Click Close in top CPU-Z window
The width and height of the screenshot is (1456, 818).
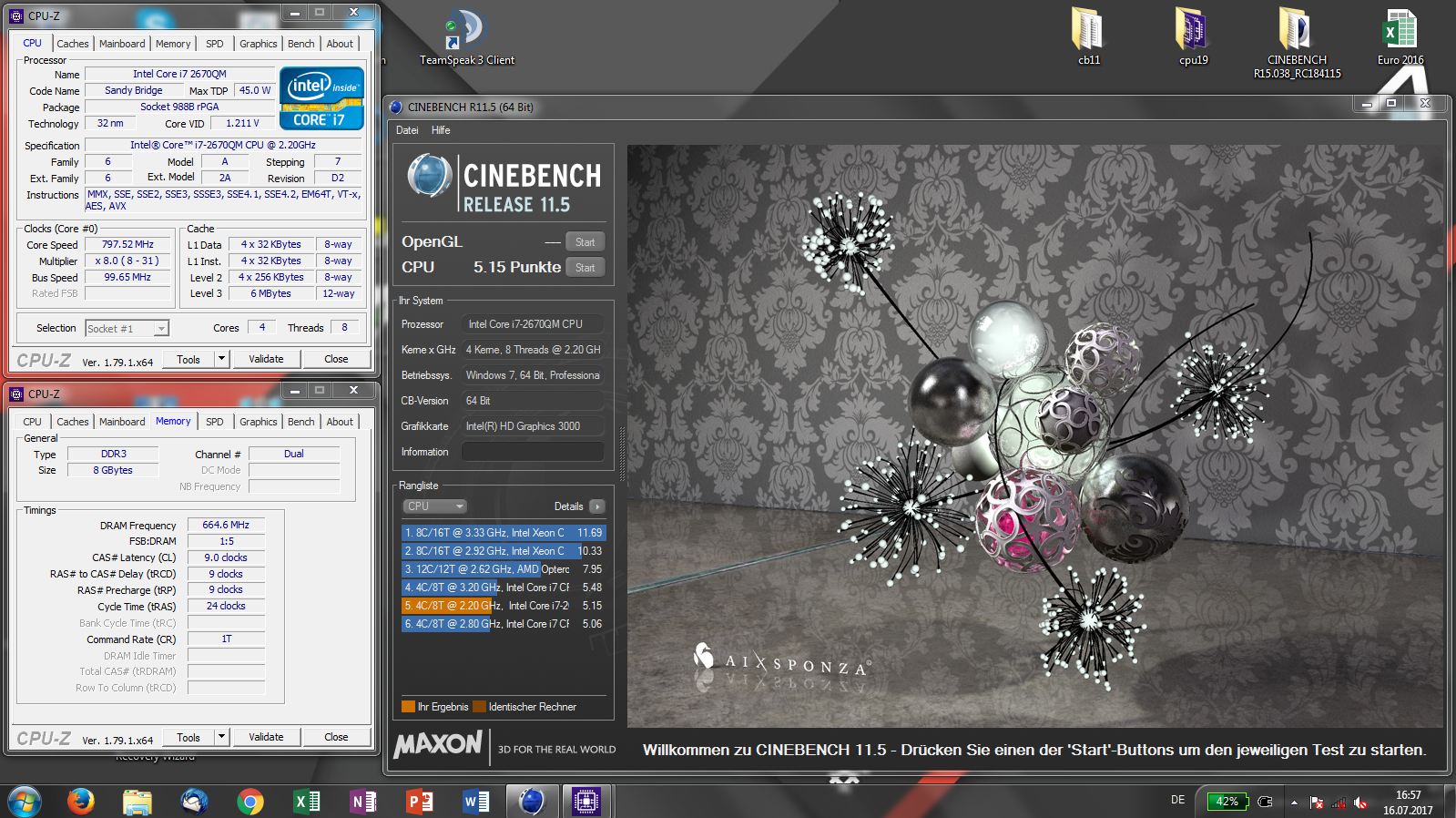336,359
